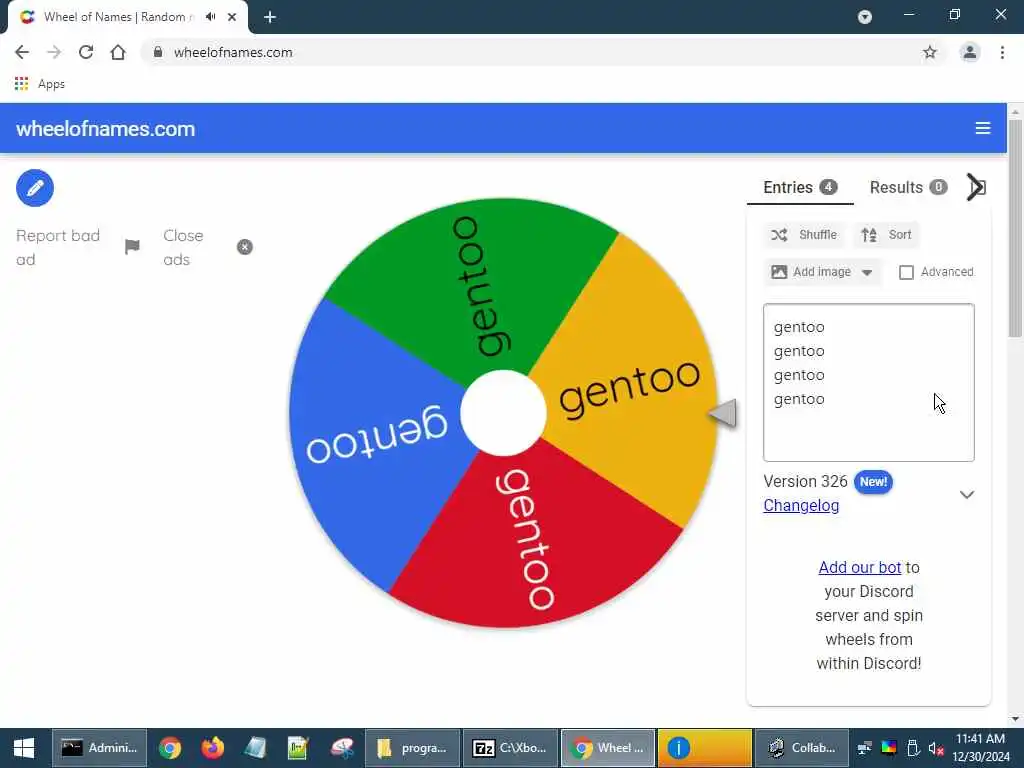Mute the tab via speaker icon

[x=210, y=17]
